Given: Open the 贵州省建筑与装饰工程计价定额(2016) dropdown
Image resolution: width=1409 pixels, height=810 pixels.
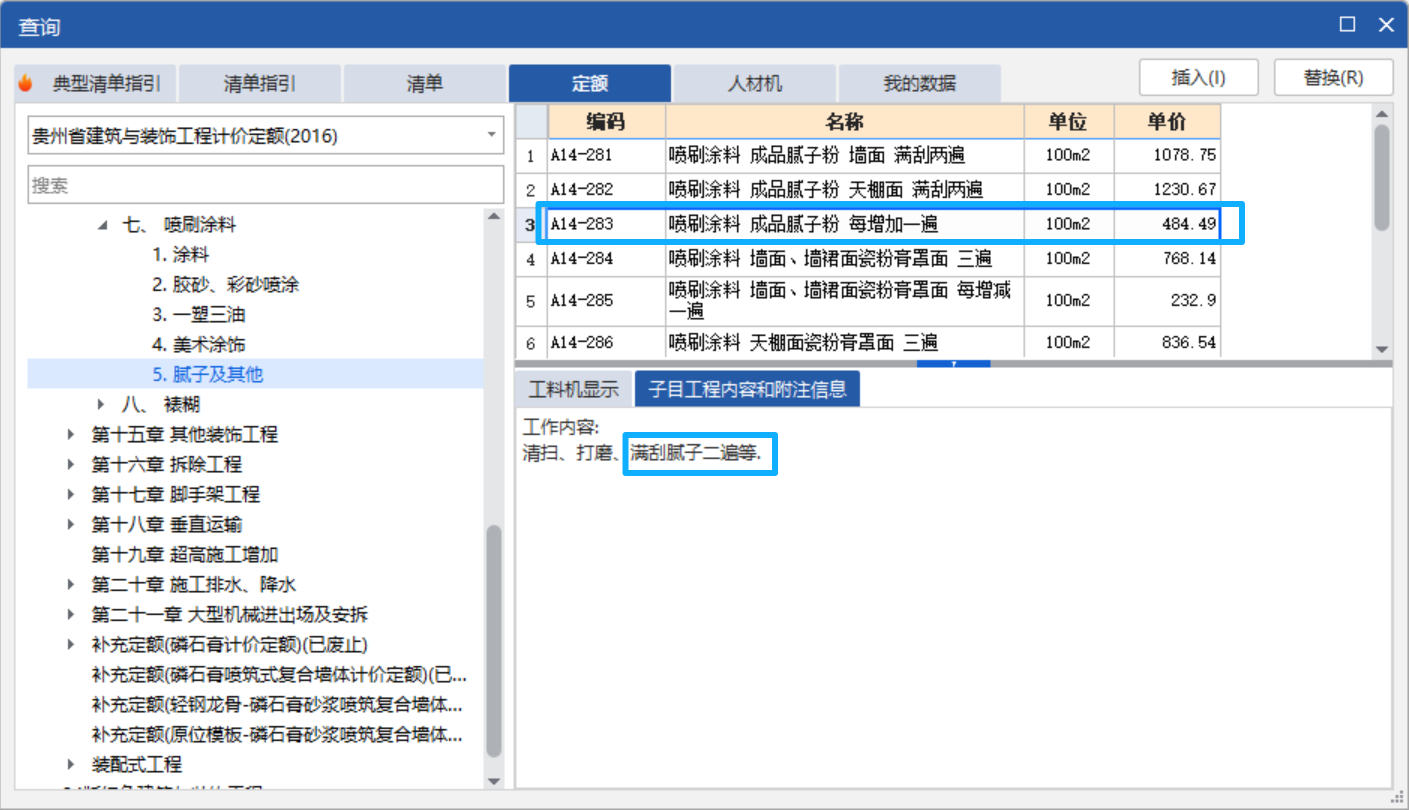Looking at the screenshot, I should (x=491, y=134).
